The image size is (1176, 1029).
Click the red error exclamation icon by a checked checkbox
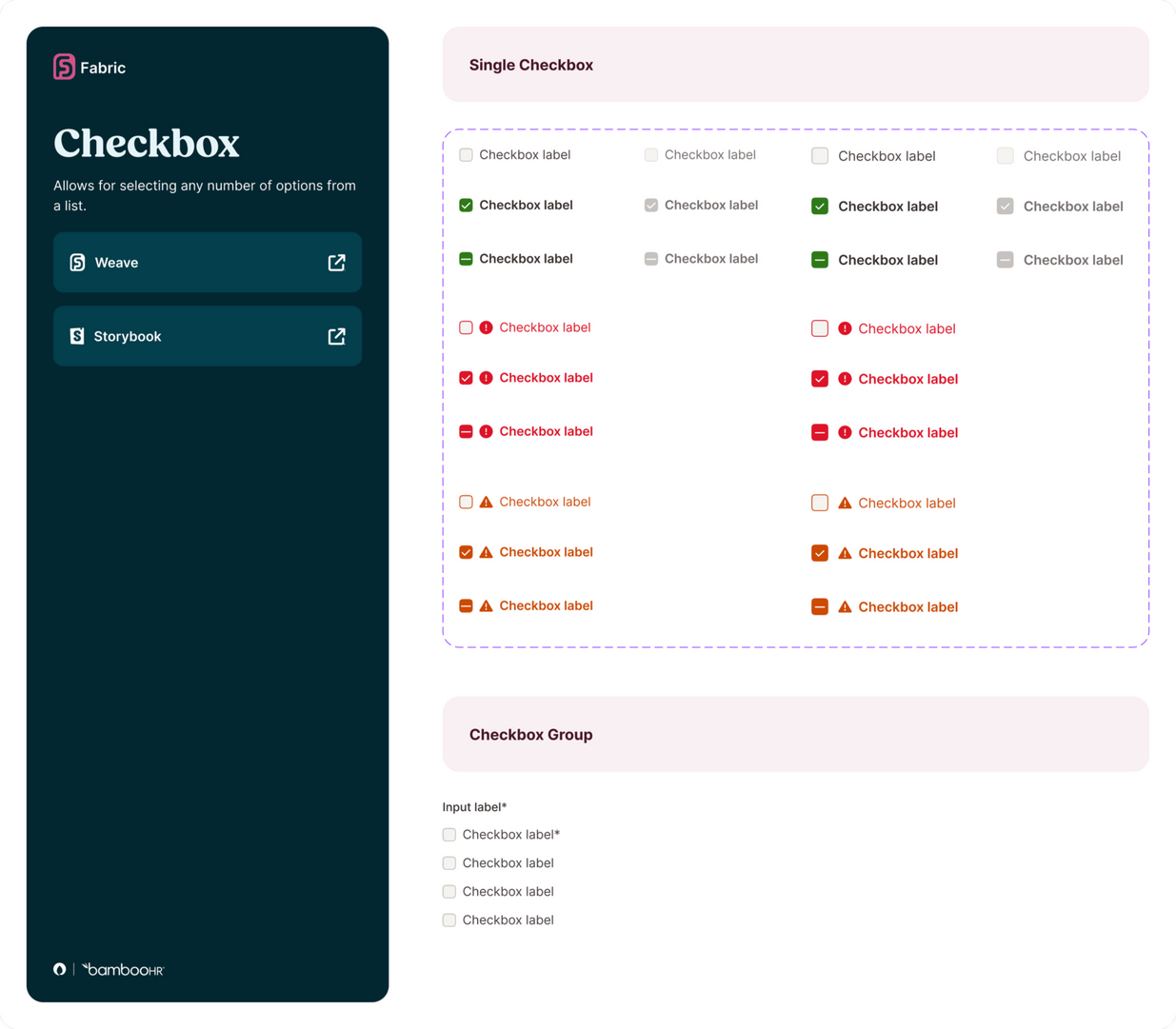pyautogui.click(x=487, y=377)
